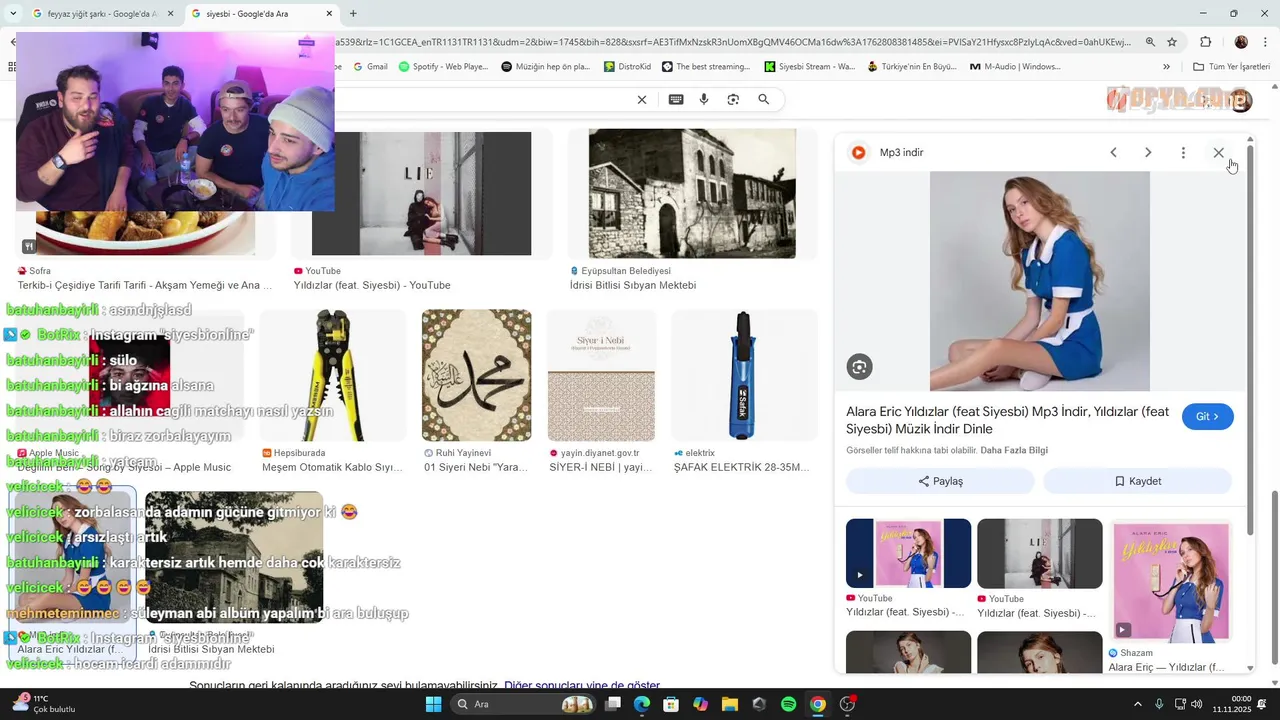Open Meşem Otomatik Kablo Sıyırıcı image
The image size is (1280, 720).
(333, 375)
